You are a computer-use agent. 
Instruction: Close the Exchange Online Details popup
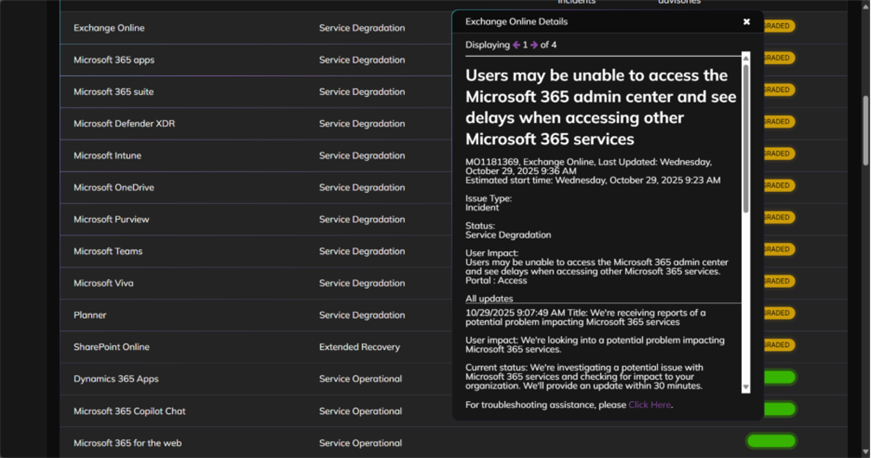click(746, 22)
